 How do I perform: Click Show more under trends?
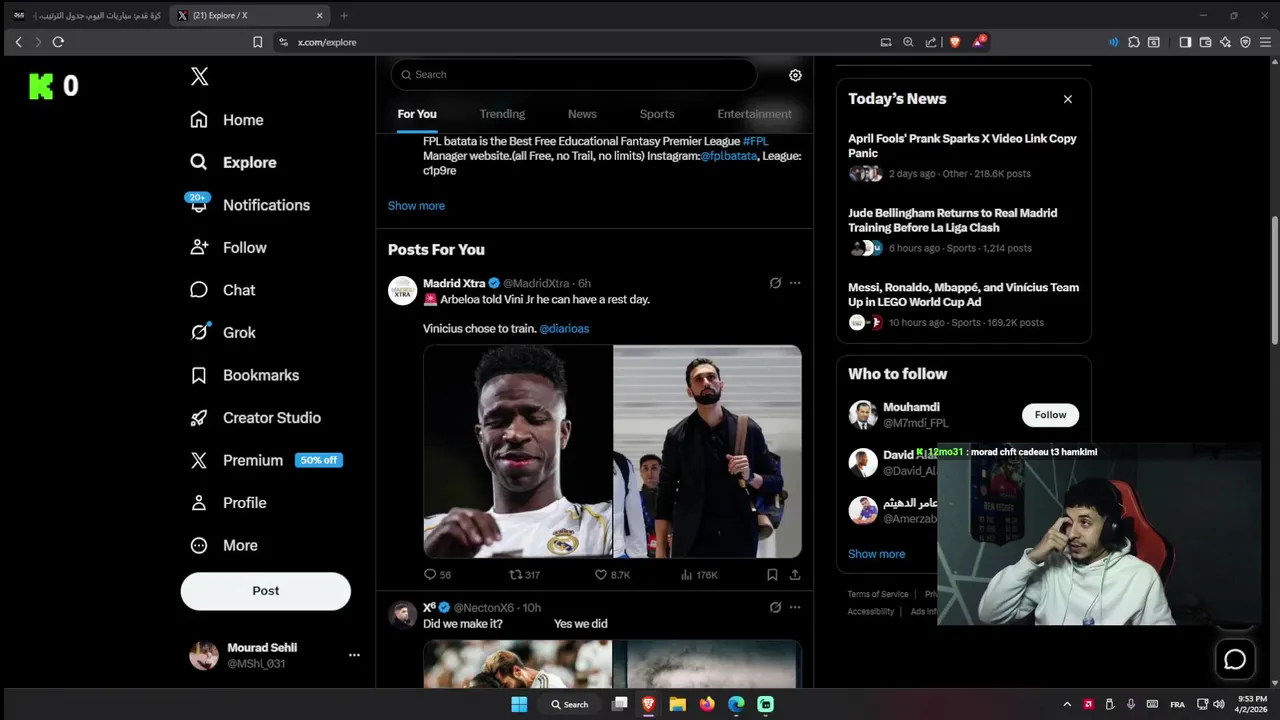(x=416, y=206)
